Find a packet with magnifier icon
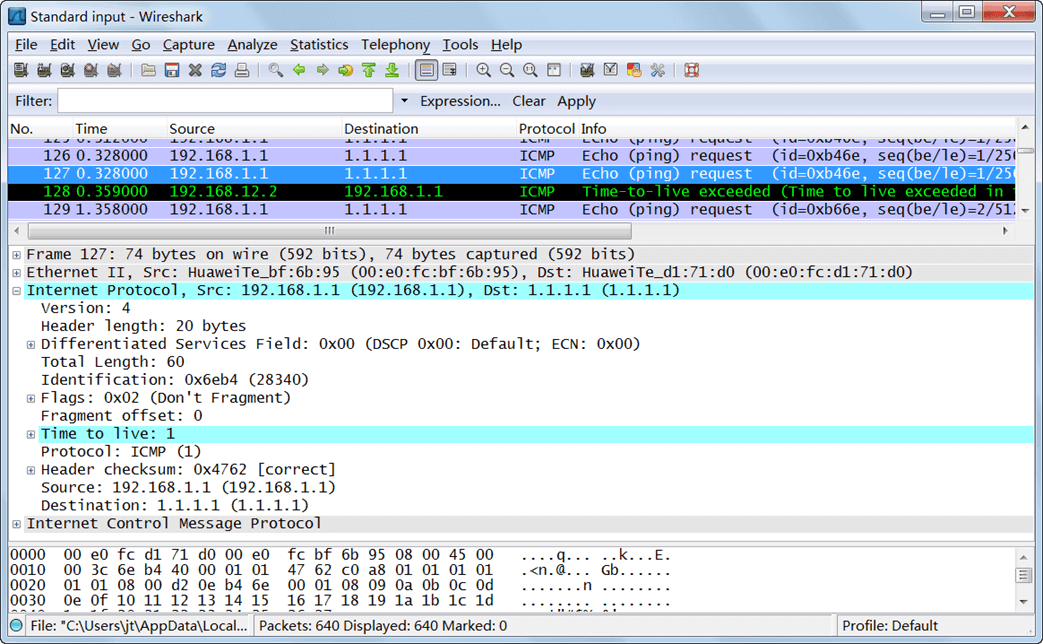 click(x=275, y=70)
